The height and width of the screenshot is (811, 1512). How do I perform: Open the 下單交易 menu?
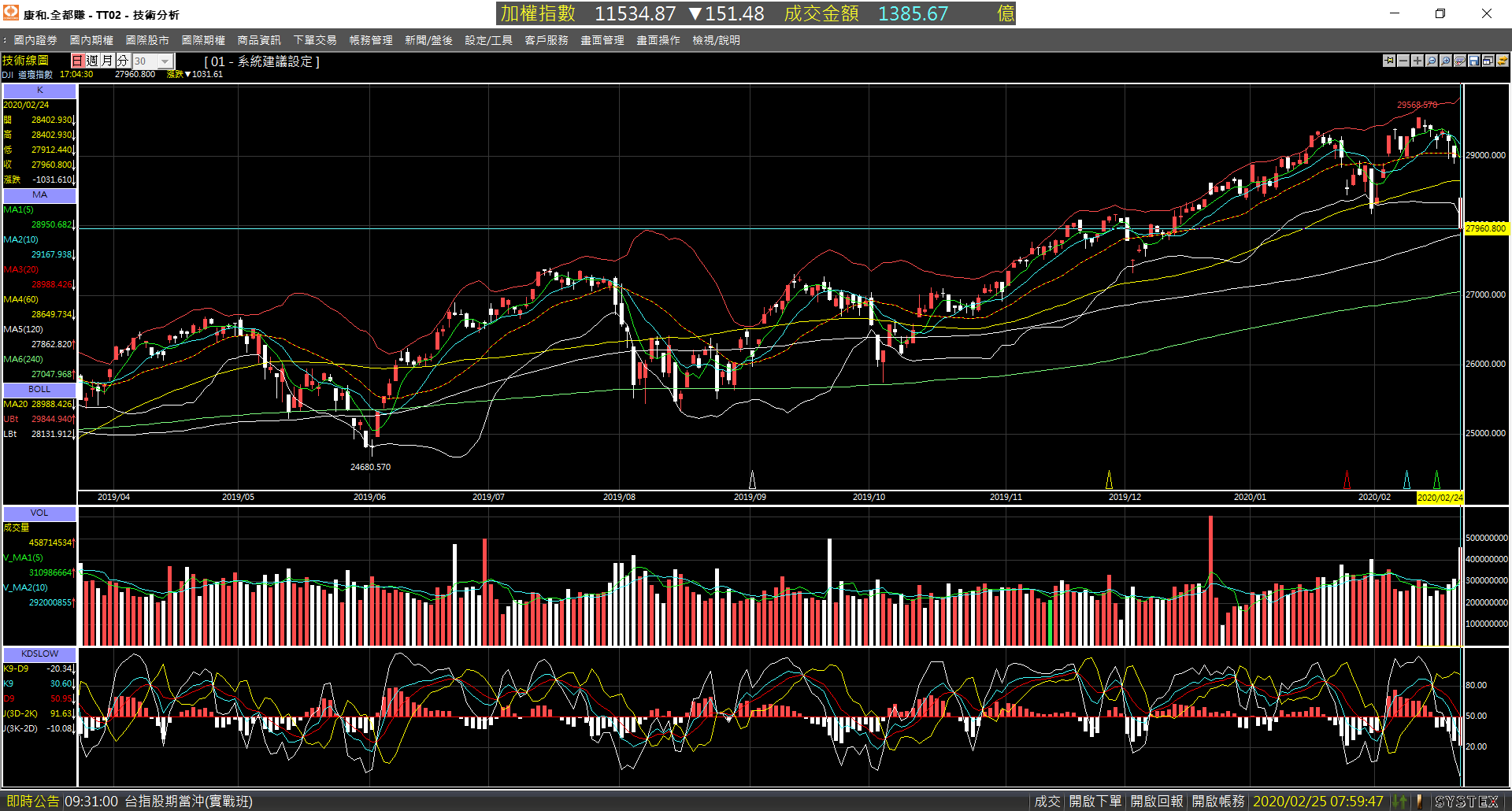[x=315, y=40]
